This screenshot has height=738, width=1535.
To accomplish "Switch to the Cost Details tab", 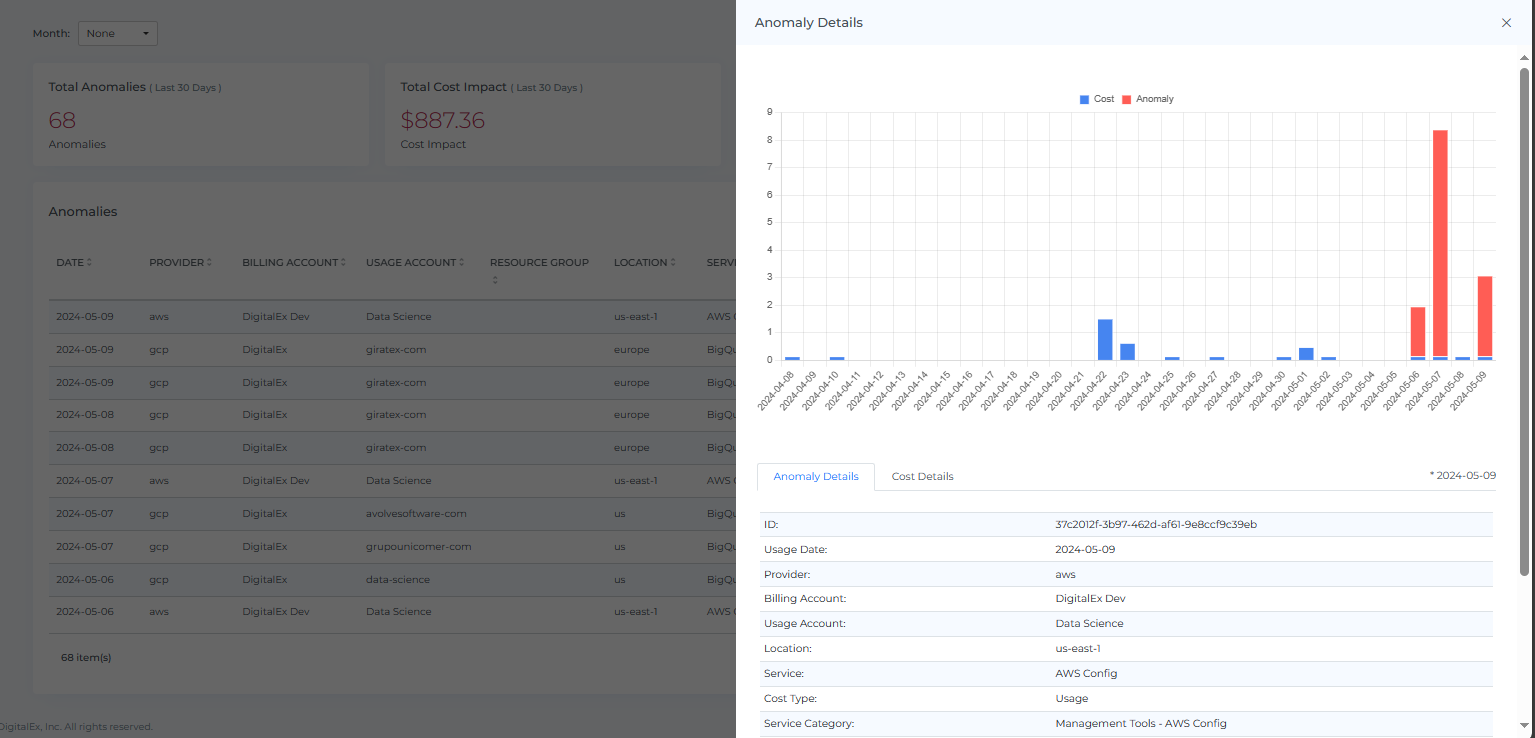I will [922, 477].
